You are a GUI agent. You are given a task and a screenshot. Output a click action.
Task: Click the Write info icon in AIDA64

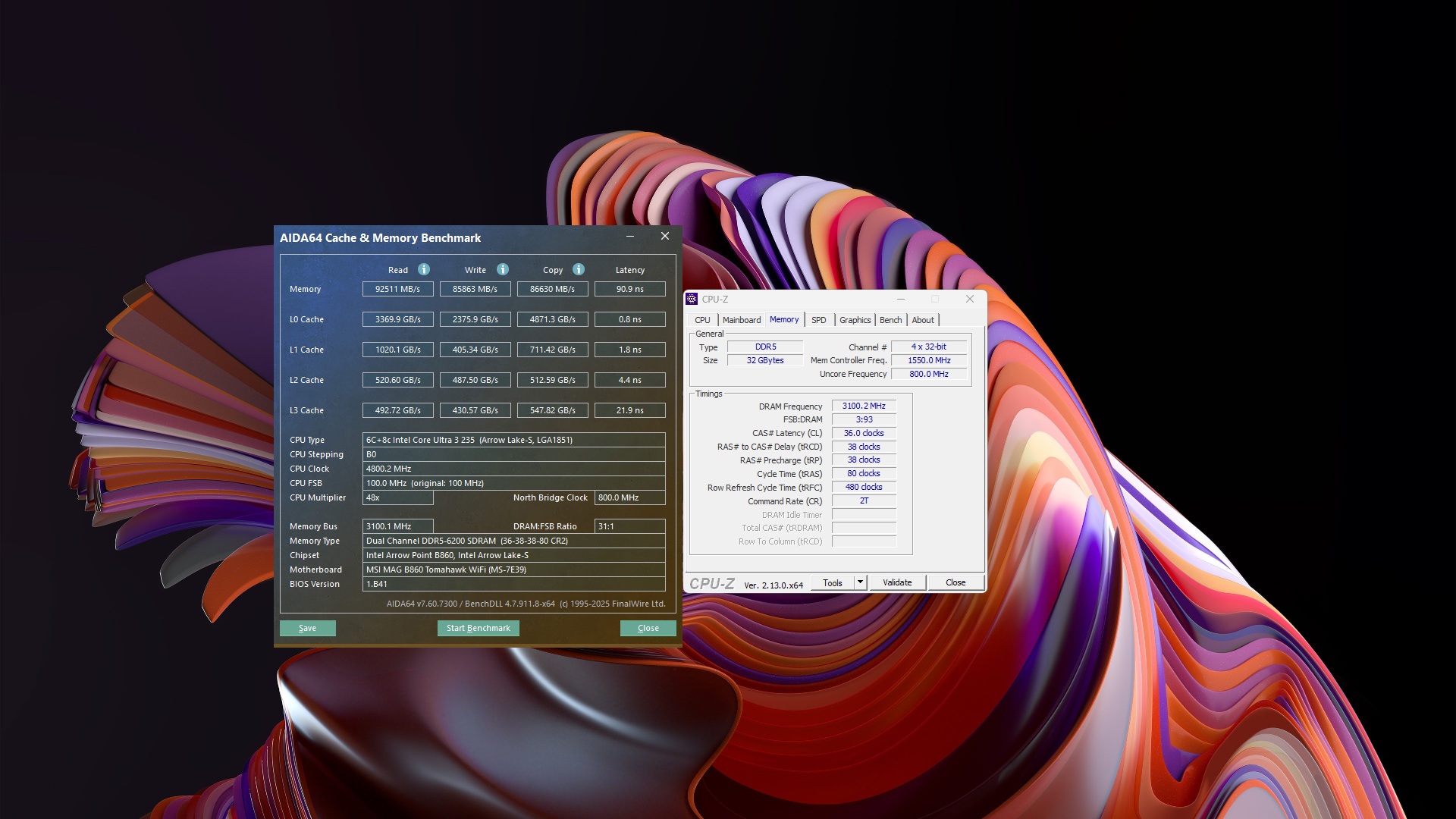(x=503, y=269)
